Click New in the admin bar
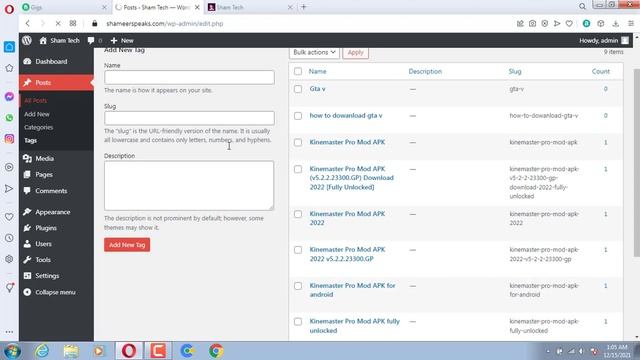Image resolution: width=640 pixels, height=360 pixels. click(x=122, y=40)
